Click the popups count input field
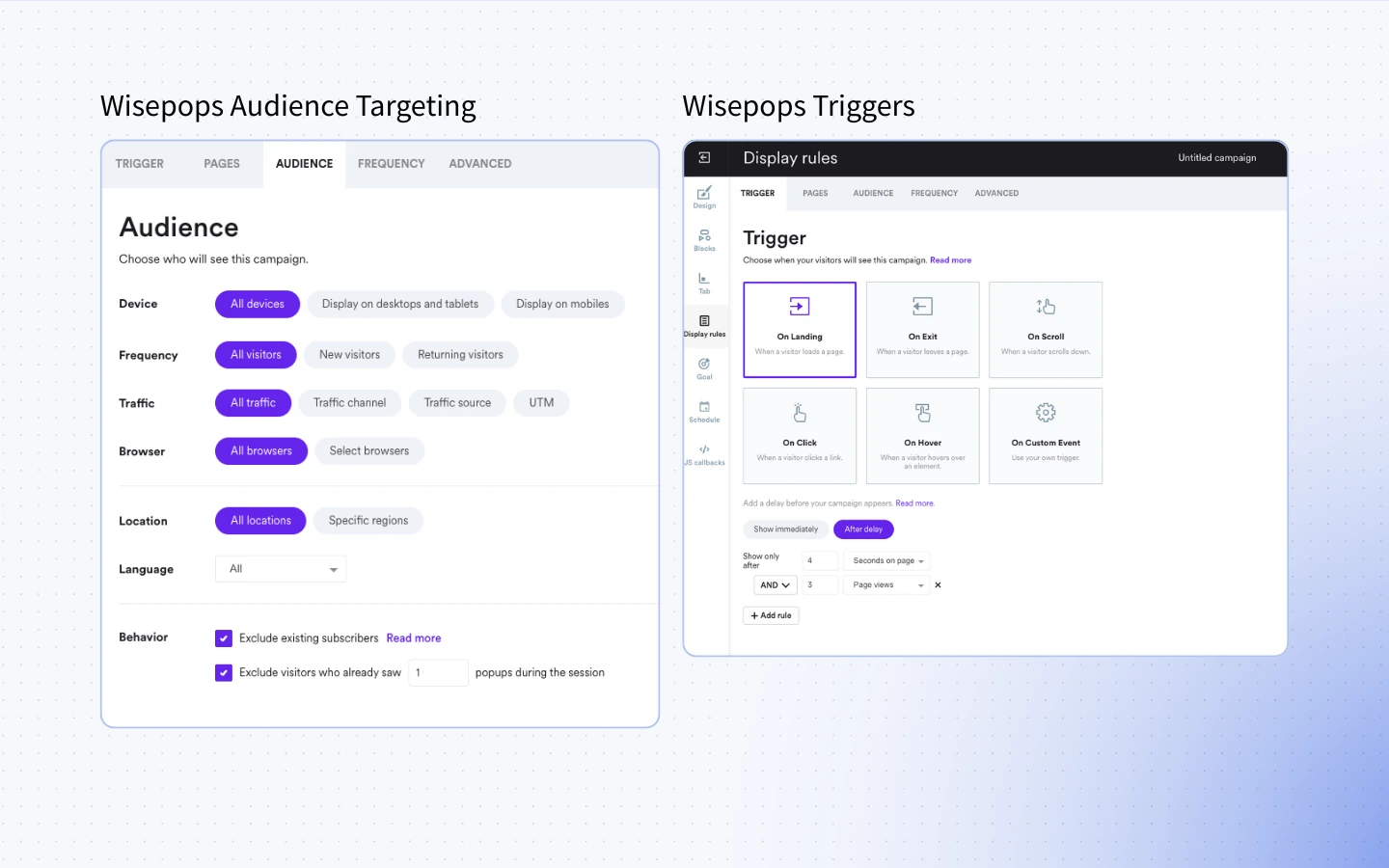This screenshot has height=868, width=1389. 439,673
